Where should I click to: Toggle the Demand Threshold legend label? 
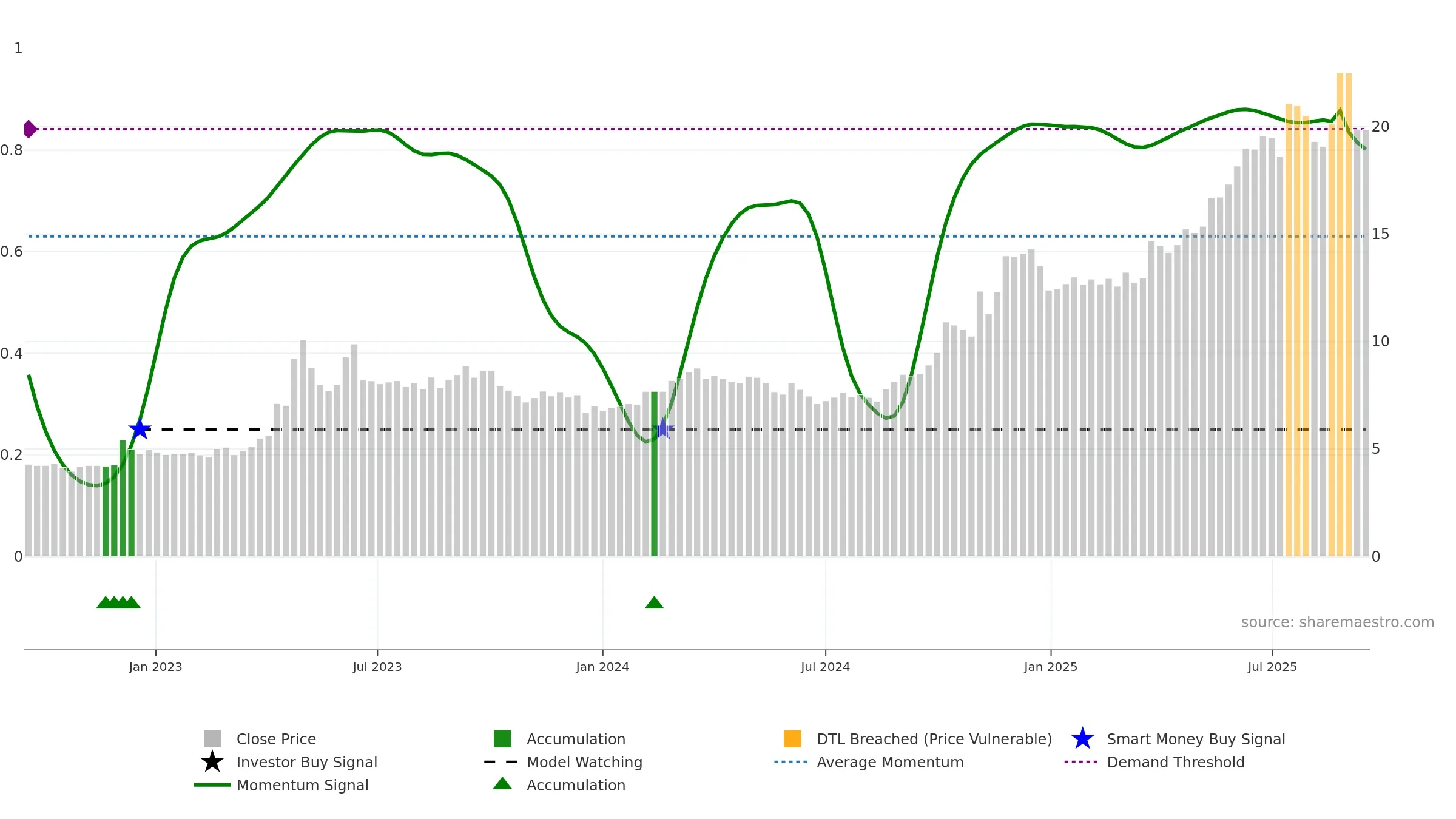pyautogui.click(x=1175, y=762)
